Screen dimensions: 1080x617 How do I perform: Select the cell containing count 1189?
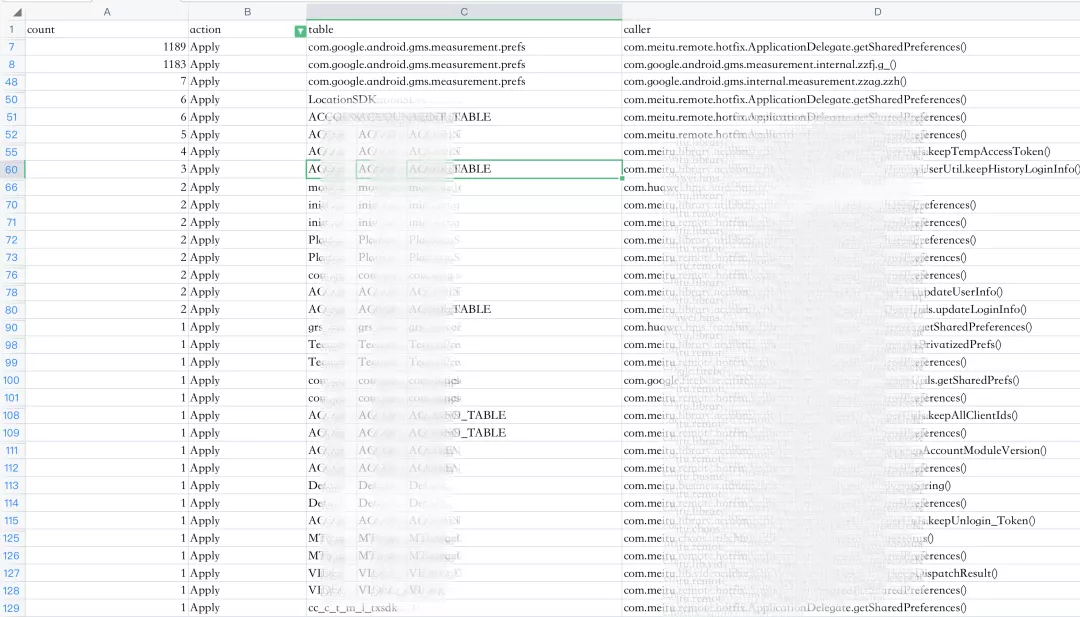(106, 47)
